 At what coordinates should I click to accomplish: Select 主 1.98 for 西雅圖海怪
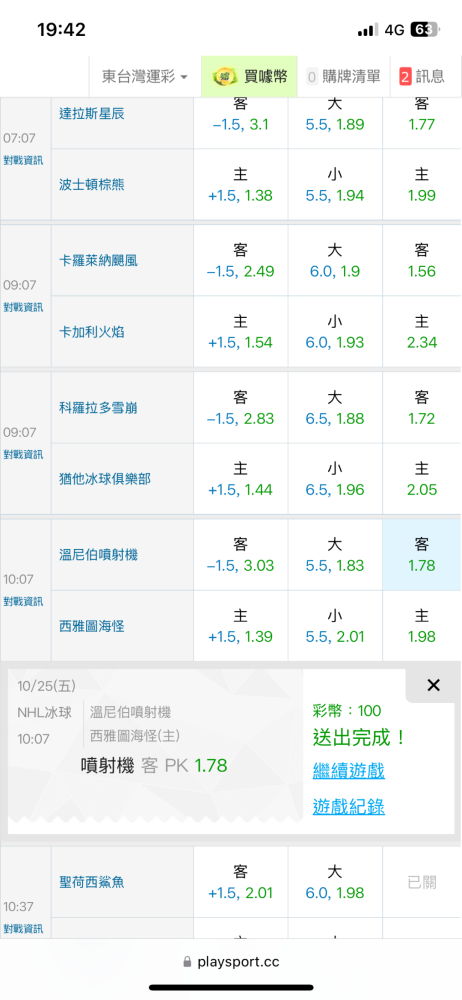[x=421, y=626]
